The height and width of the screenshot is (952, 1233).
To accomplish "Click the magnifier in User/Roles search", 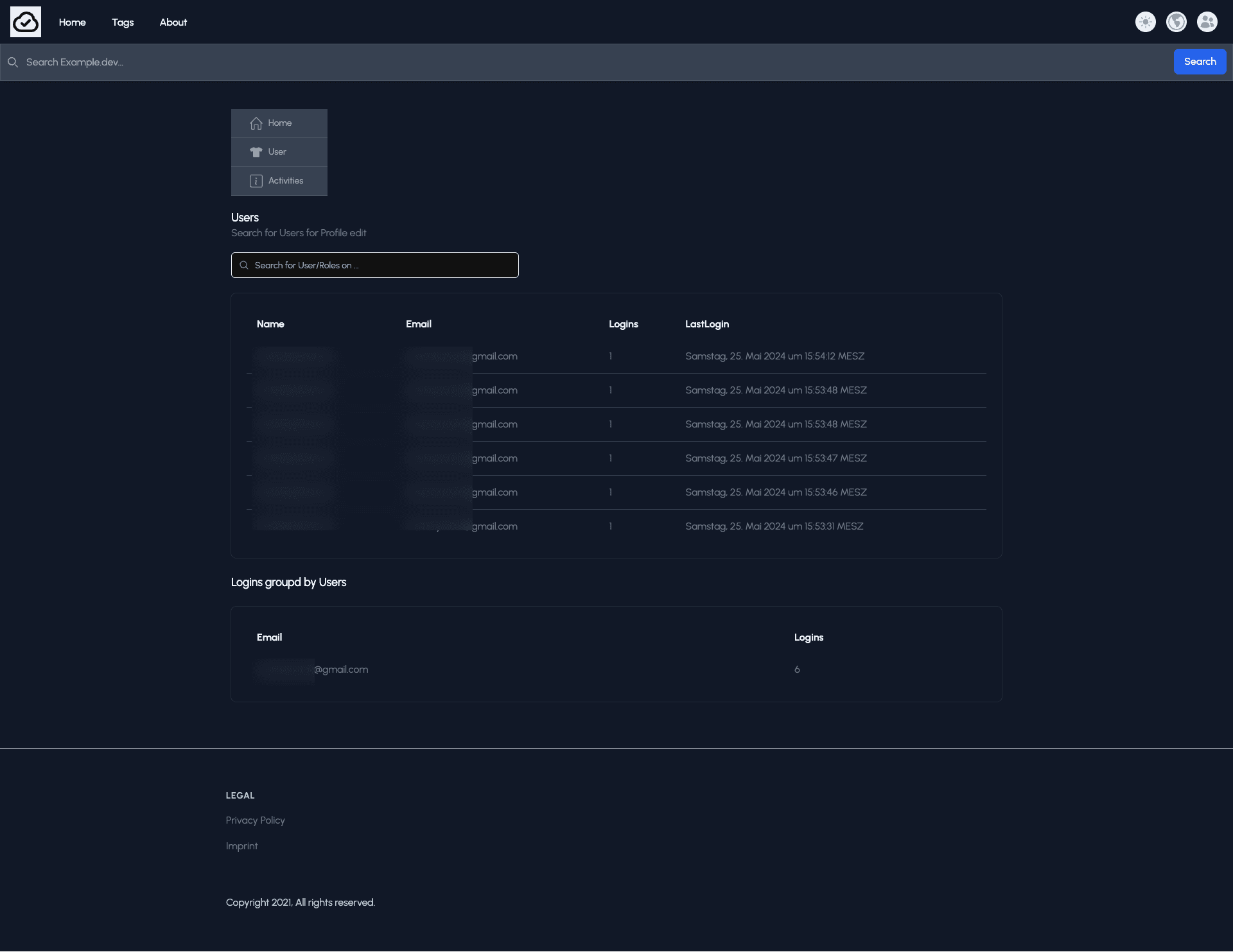I will 244,265.
